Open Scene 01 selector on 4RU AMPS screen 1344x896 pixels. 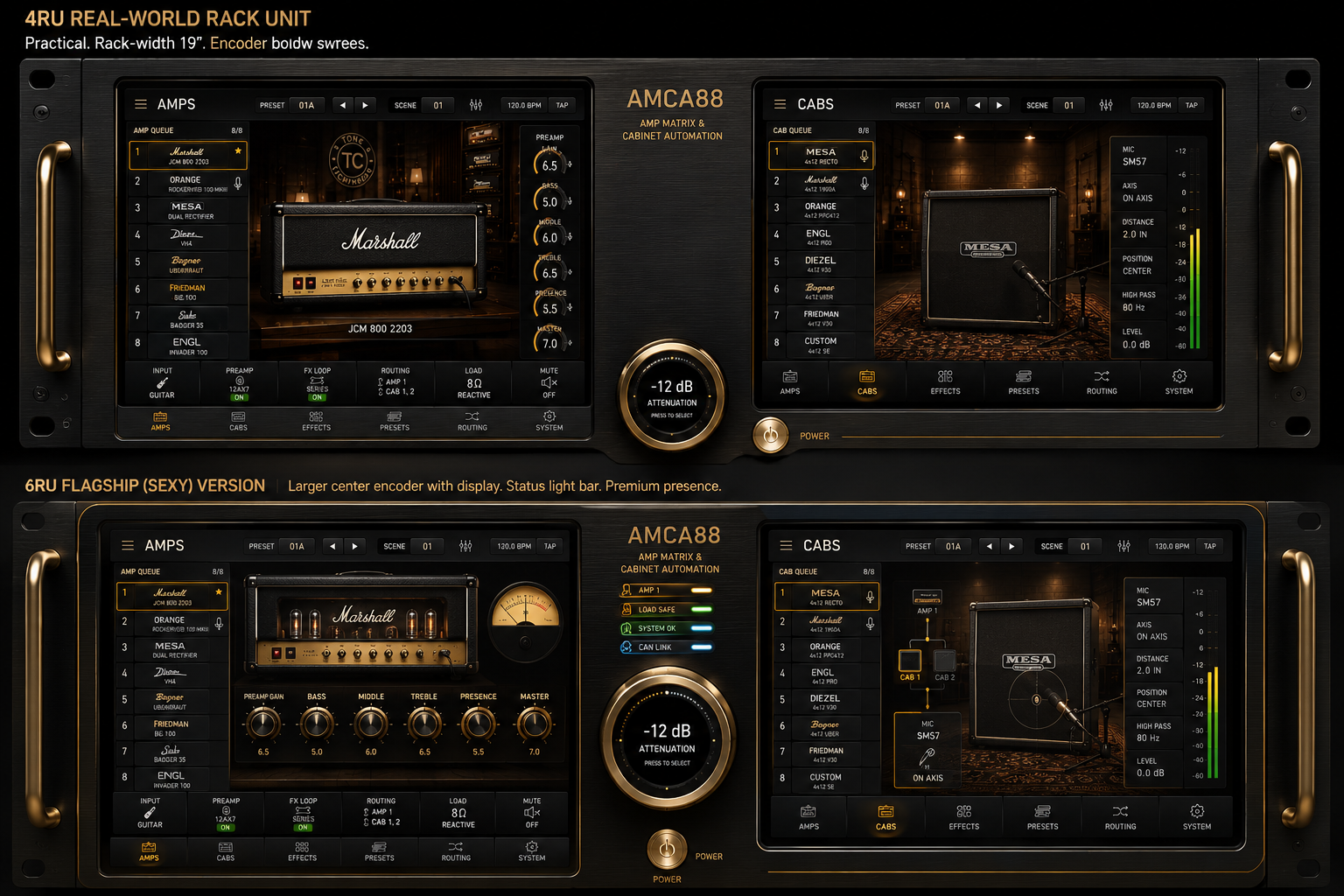[x=438, y=105]
